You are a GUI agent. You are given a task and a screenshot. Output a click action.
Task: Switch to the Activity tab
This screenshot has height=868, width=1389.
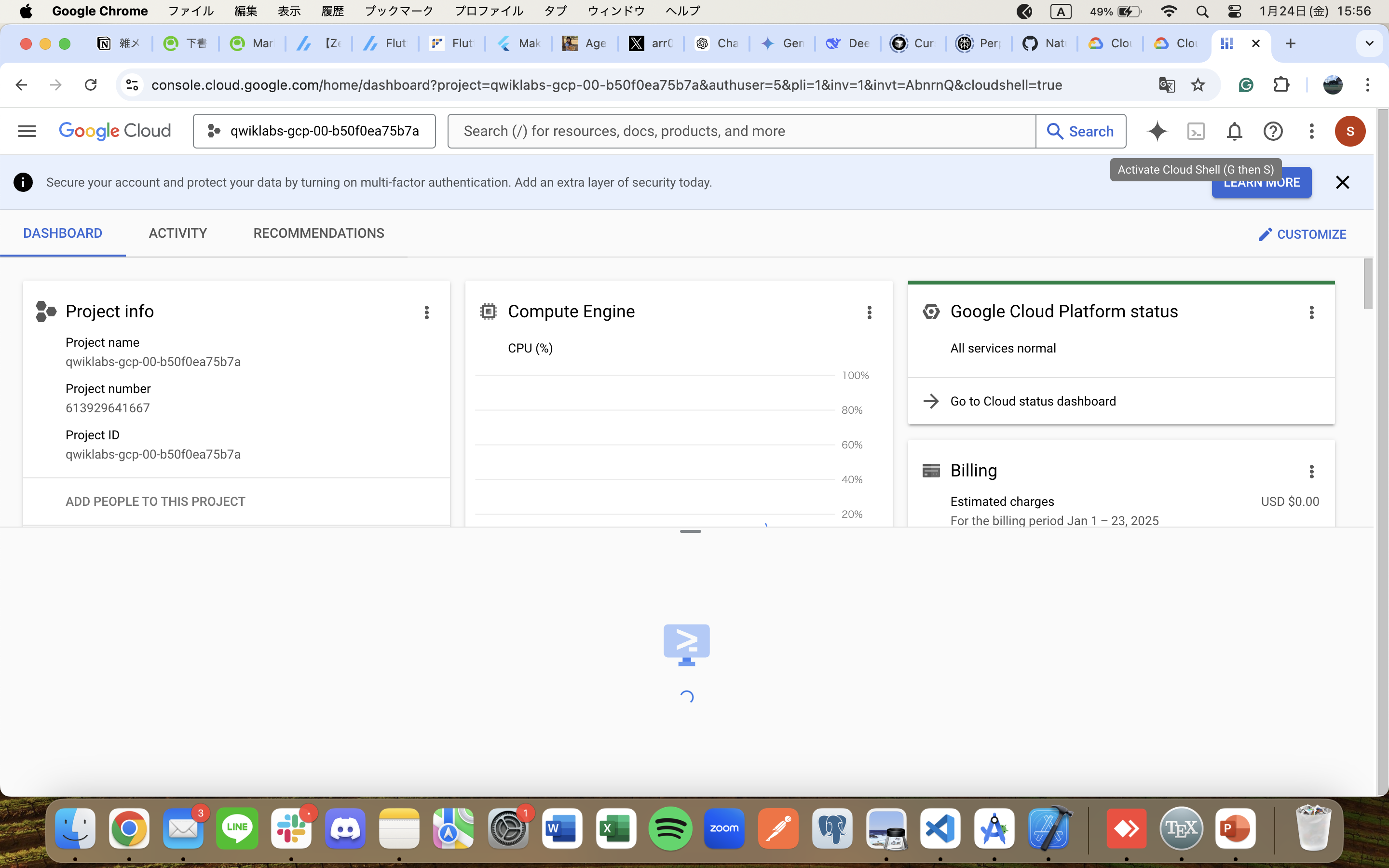click(x=178, y=233)
